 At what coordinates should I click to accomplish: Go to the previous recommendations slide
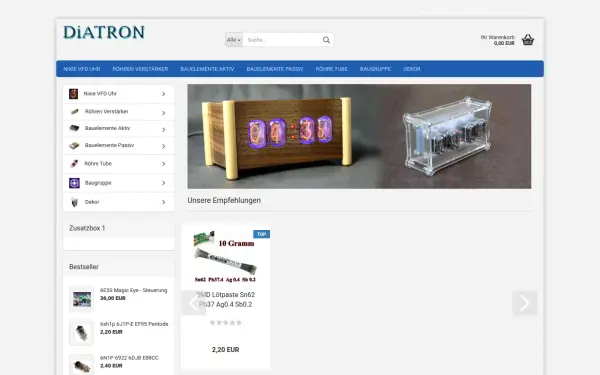(194, 303)
